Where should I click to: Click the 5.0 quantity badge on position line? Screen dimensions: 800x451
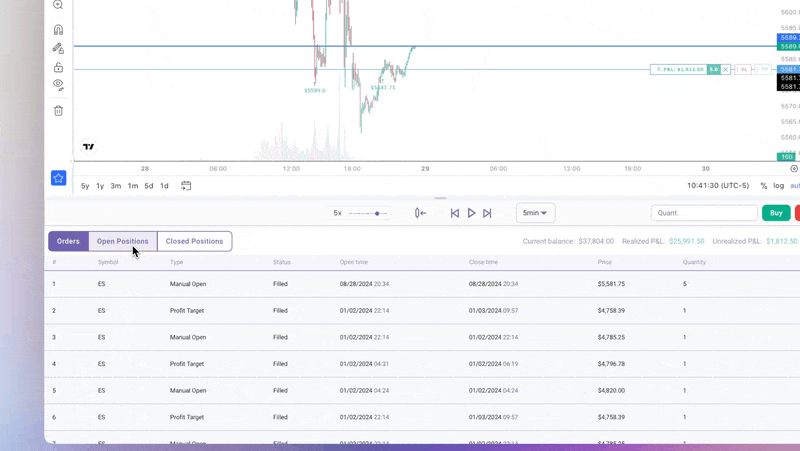[713, 69]
